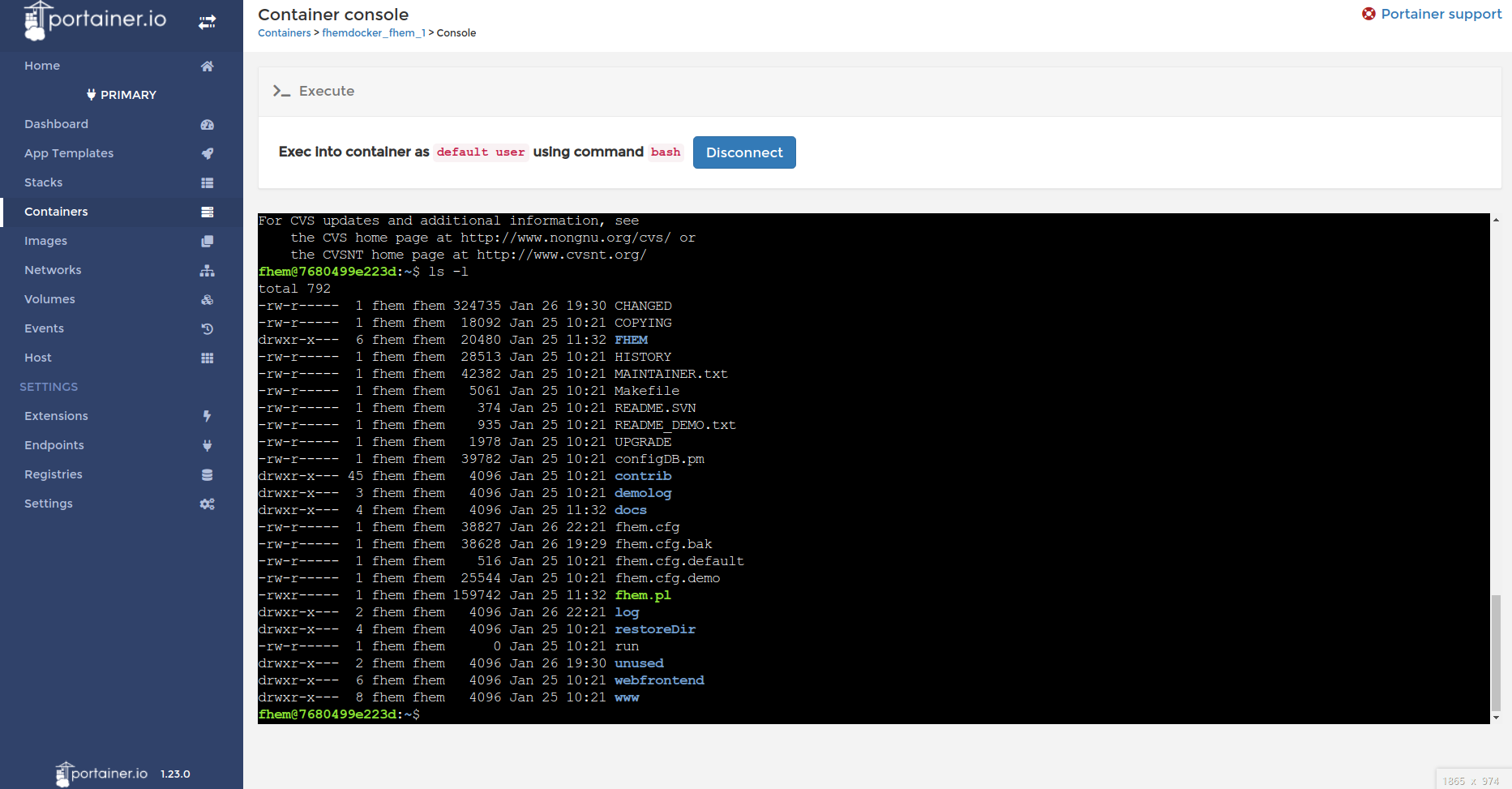Viewport: 1512px width, 789px height.
Task: Click the configDB.pm file entry
Action: click(659, 459)
